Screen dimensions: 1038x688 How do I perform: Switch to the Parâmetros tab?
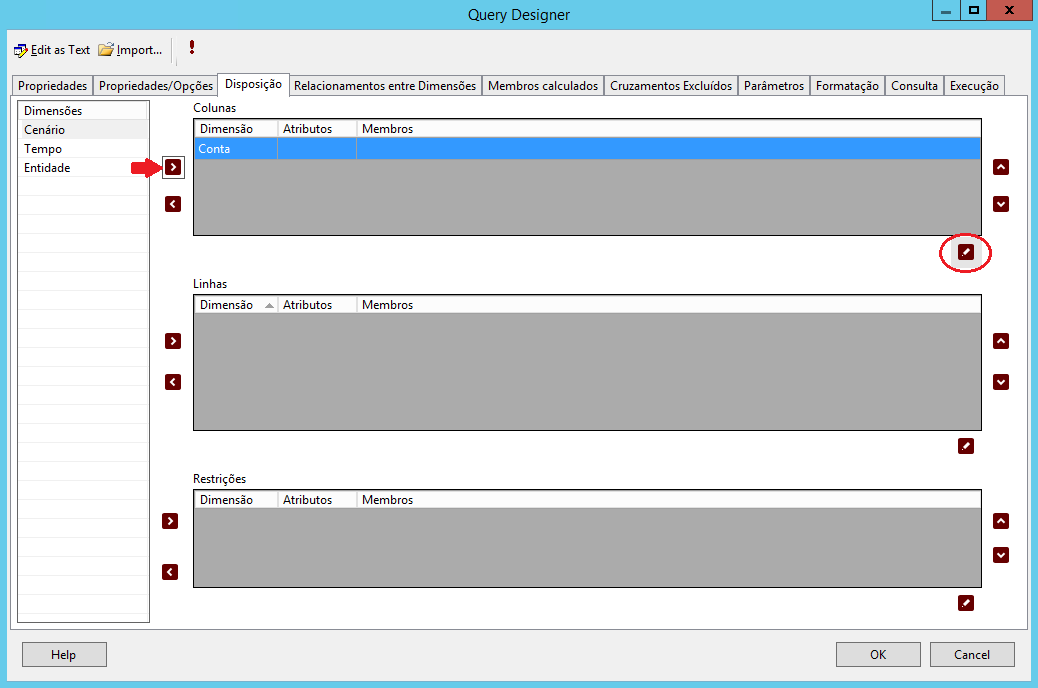(774, 86)
